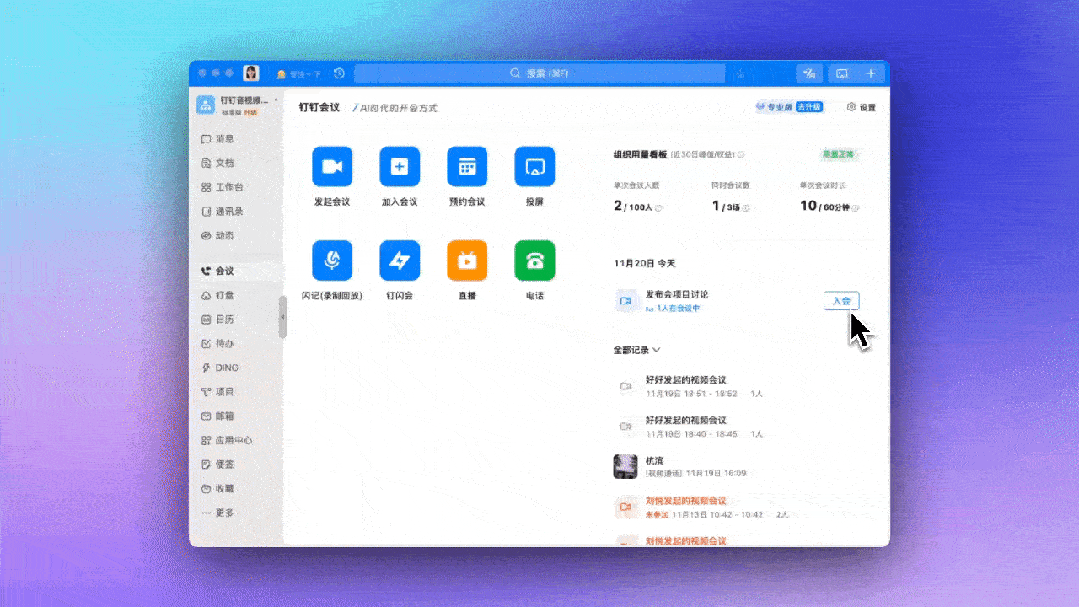Open the 预约会议 schedule meeting icon

click(x=467, y=167)
